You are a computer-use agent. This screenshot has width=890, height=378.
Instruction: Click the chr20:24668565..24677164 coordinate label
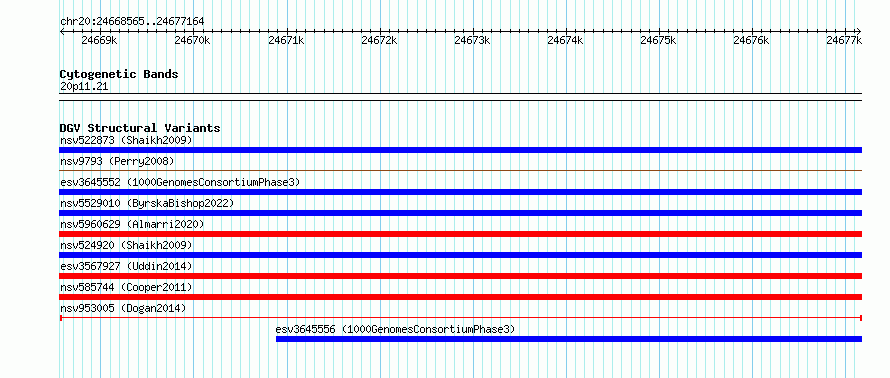pos(132,22)
